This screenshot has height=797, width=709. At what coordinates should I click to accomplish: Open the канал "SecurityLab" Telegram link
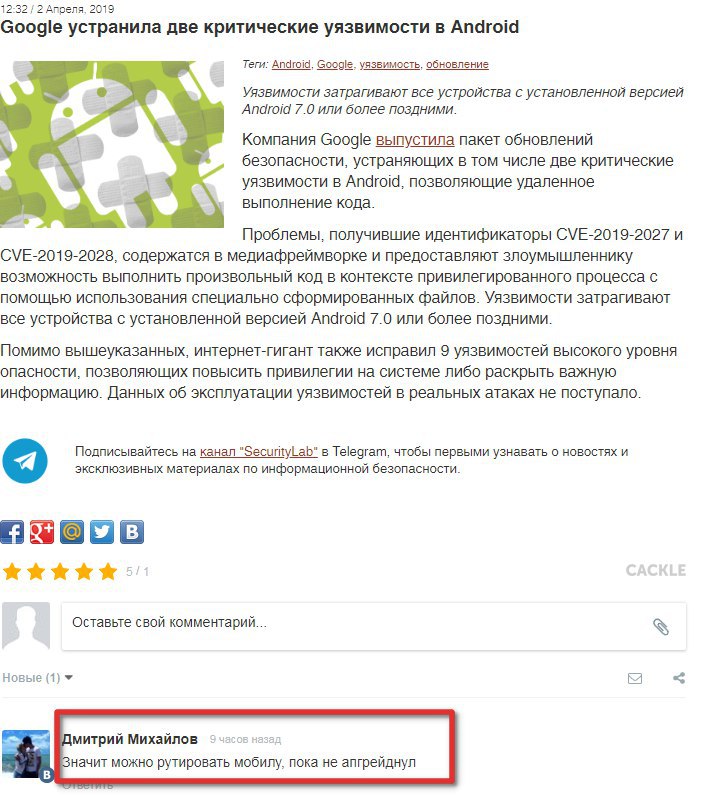[259, 451]
